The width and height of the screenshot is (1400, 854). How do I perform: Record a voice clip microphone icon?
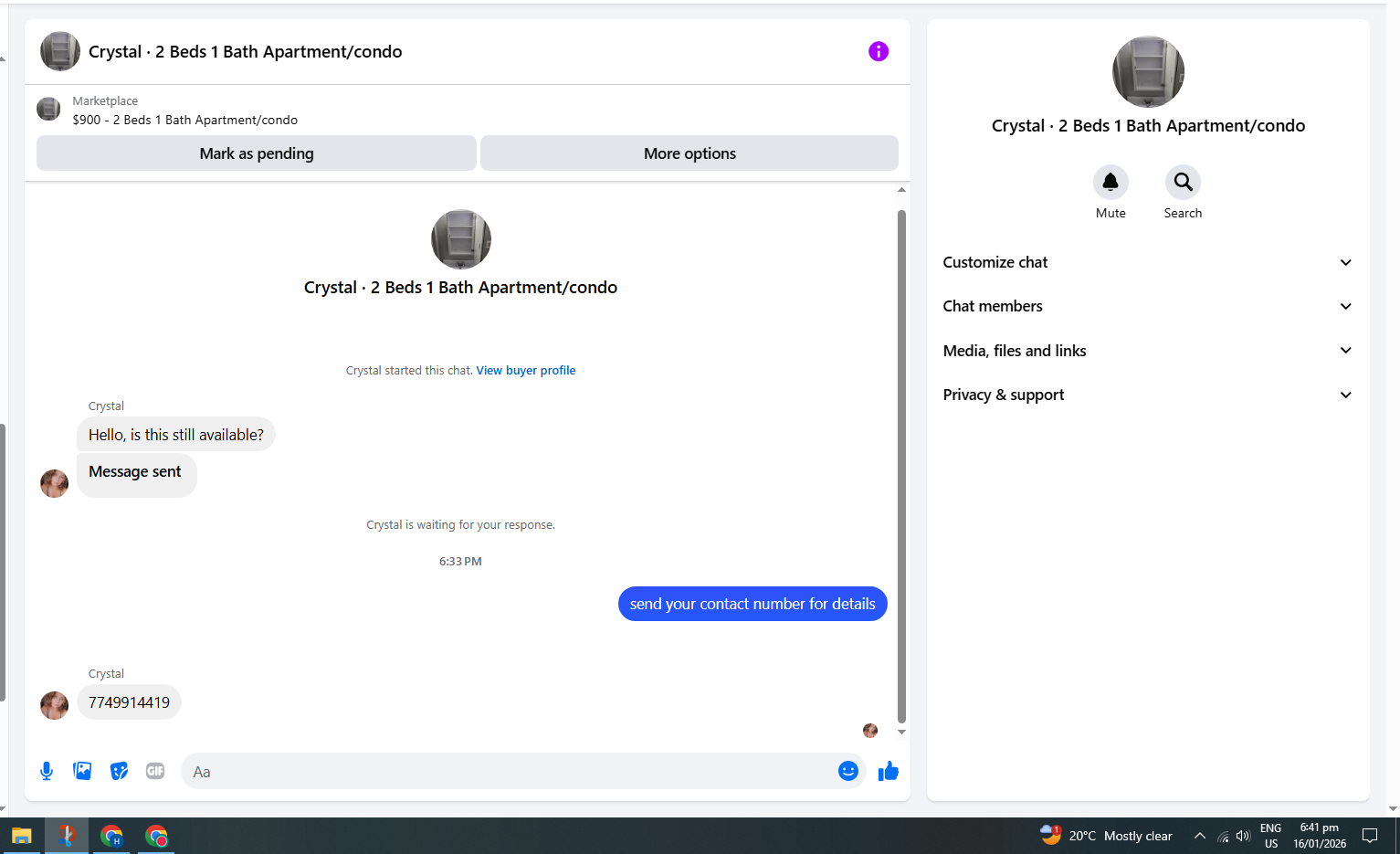coord(47,771)
